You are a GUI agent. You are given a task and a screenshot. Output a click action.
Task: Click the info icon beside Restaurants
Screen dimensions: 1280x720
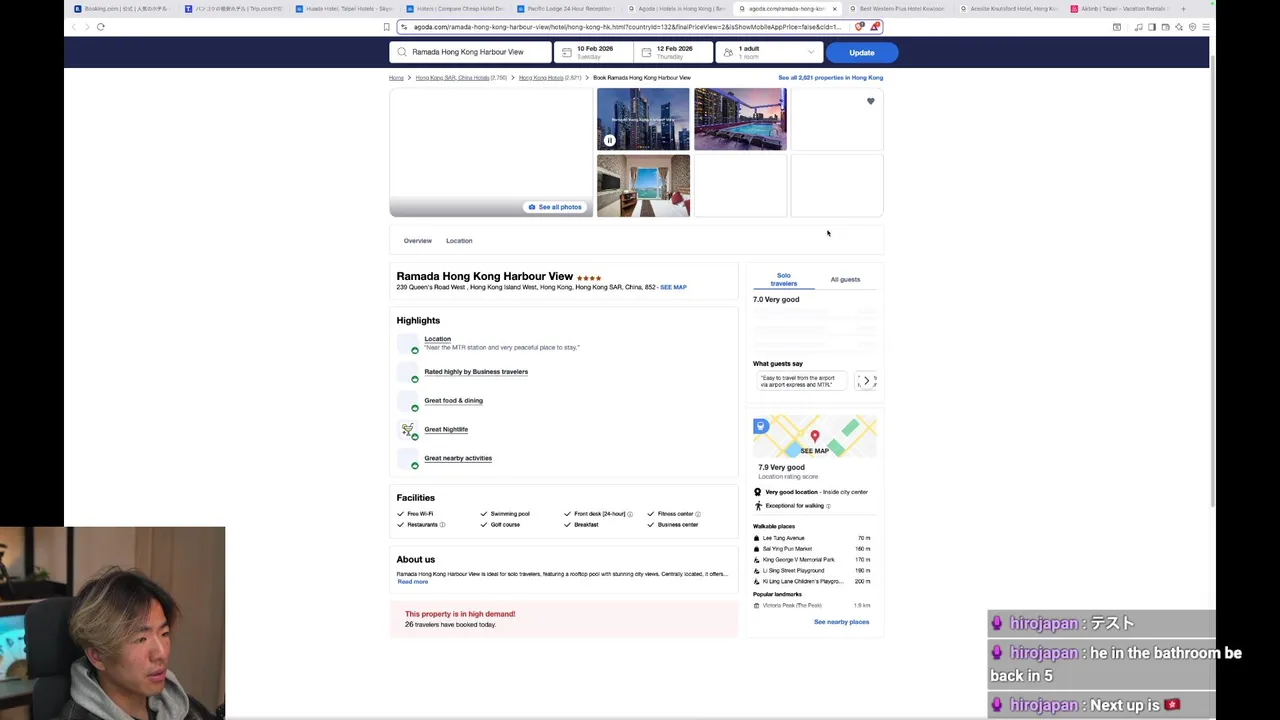point(442,525)
